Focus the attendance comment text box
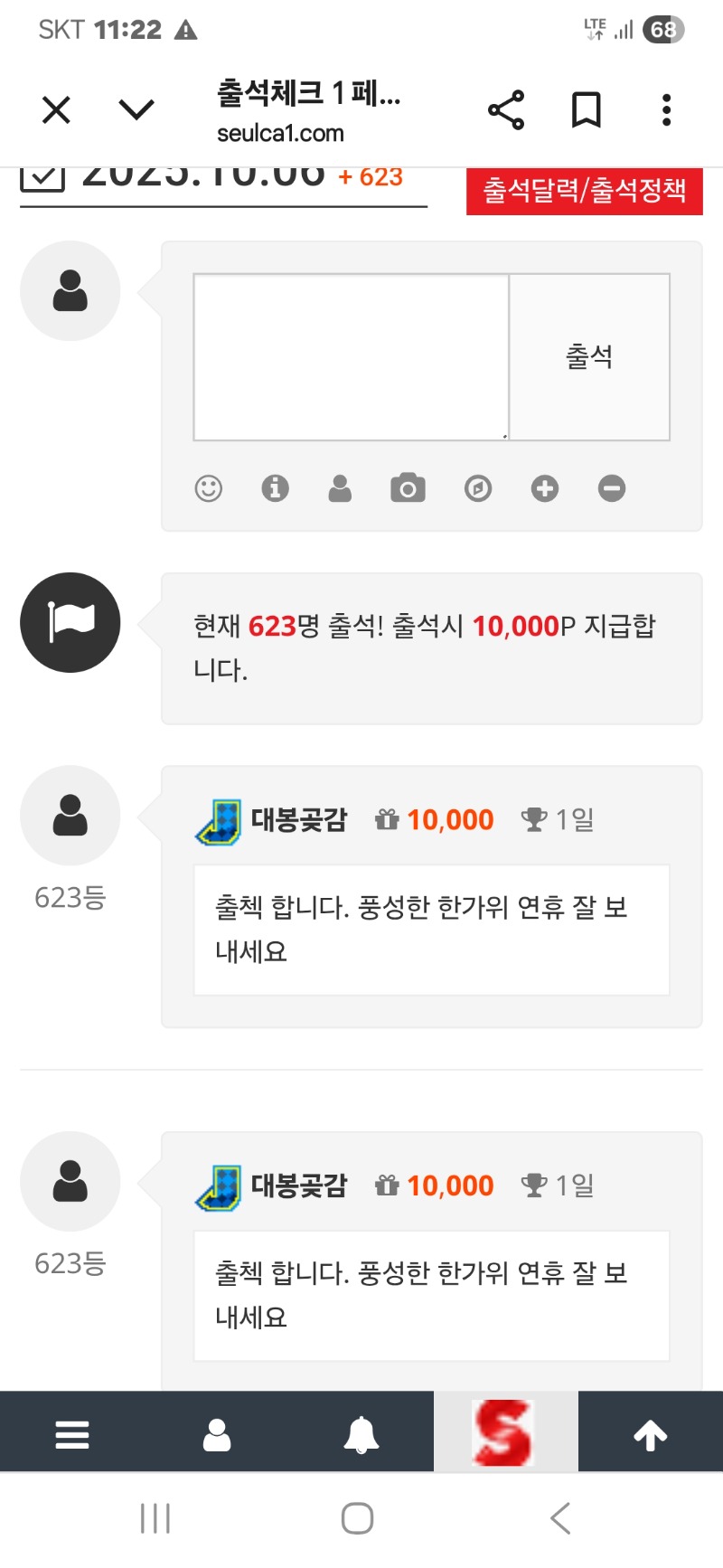 (x=352, y=357)
